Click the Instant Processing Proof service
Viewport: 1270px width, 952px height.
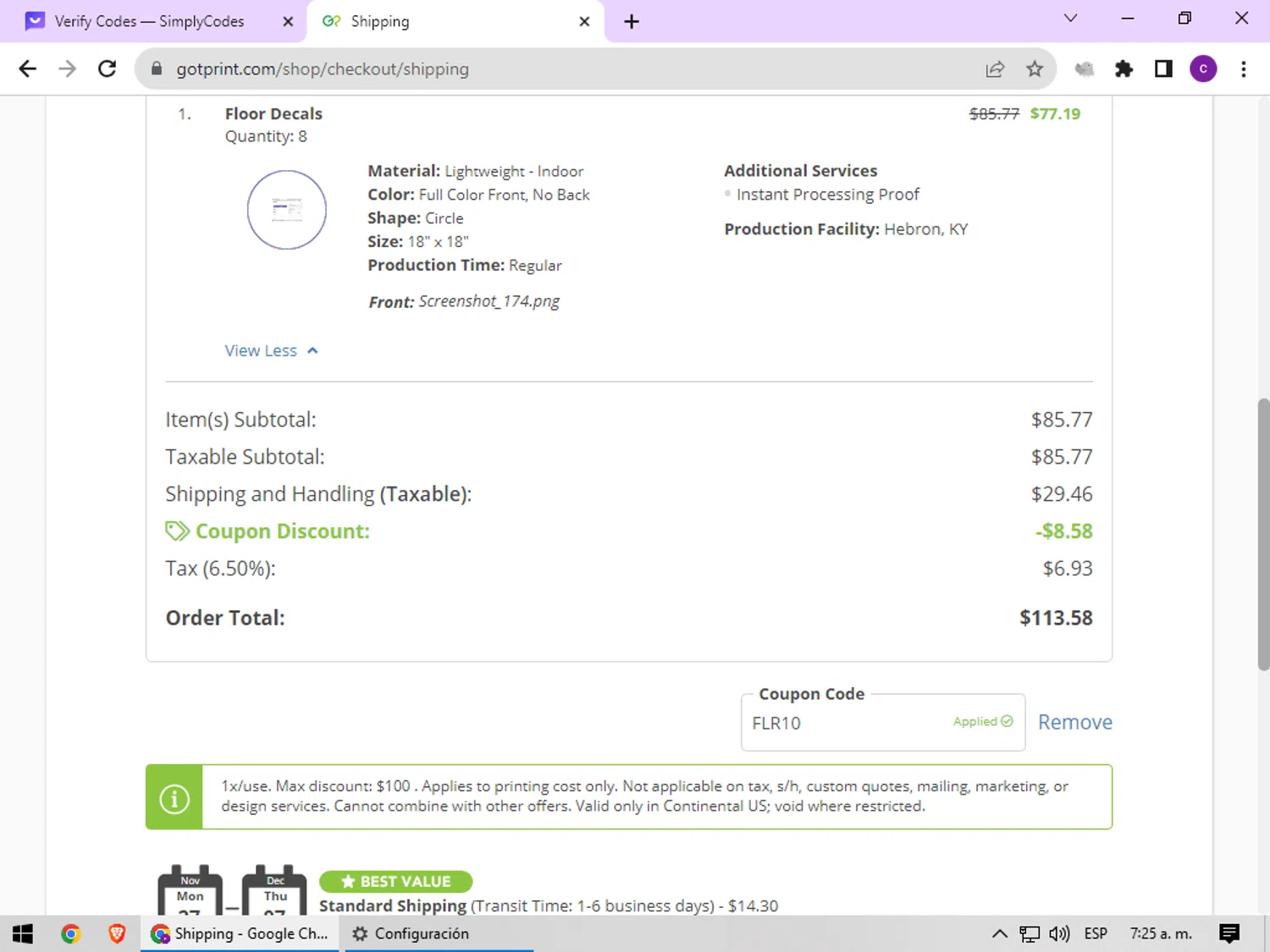click(827, 195)
